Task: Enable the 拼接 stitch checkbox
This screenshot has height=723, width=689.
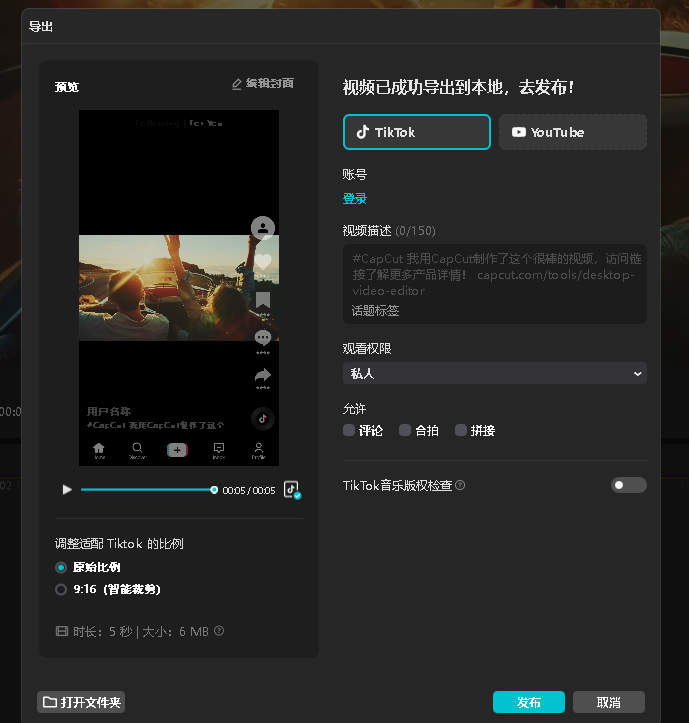Action: 461,430
